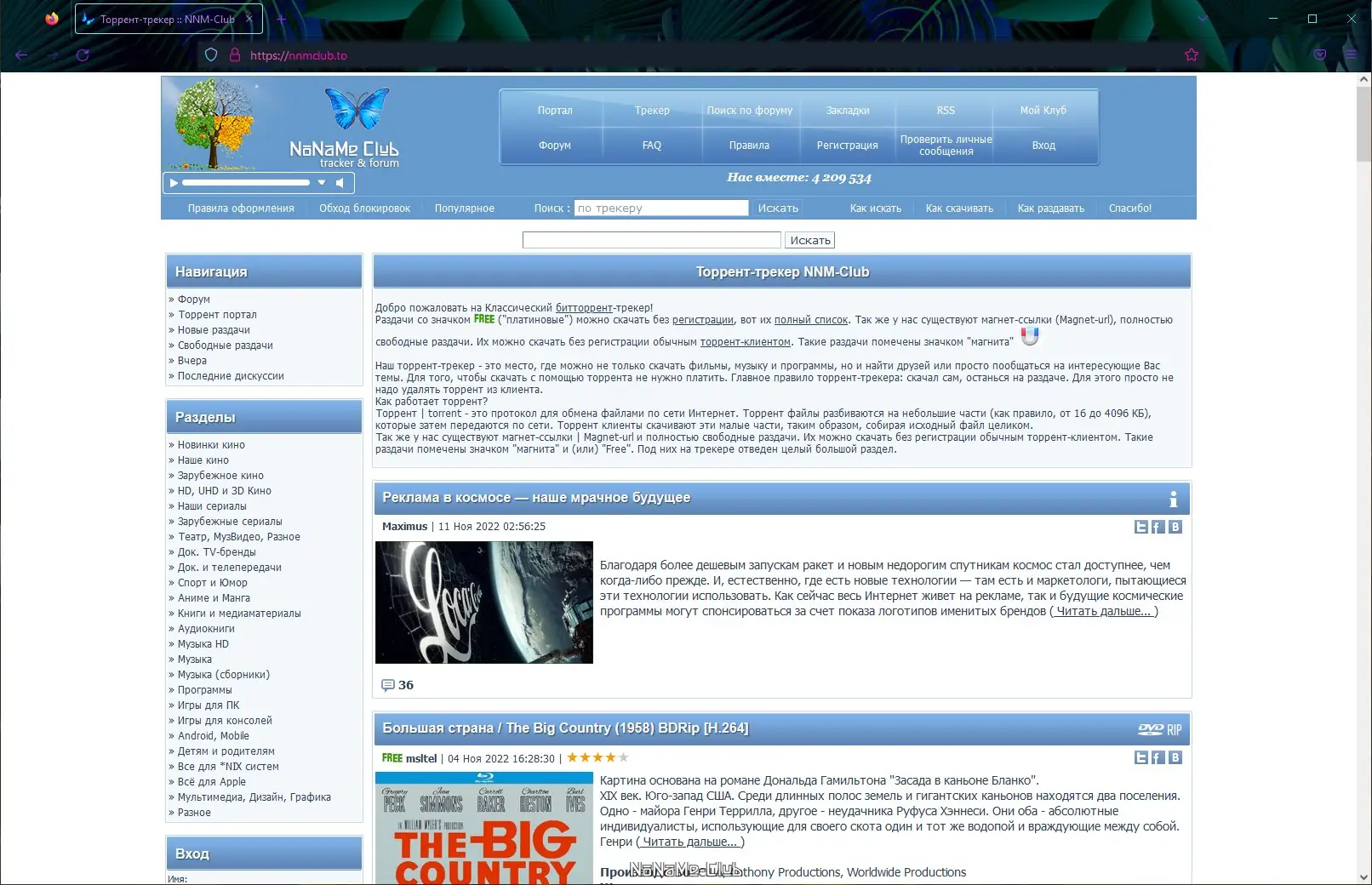Open the Спасибо! link
This screenshot has width=1372, height=885.
[1130, 208]
